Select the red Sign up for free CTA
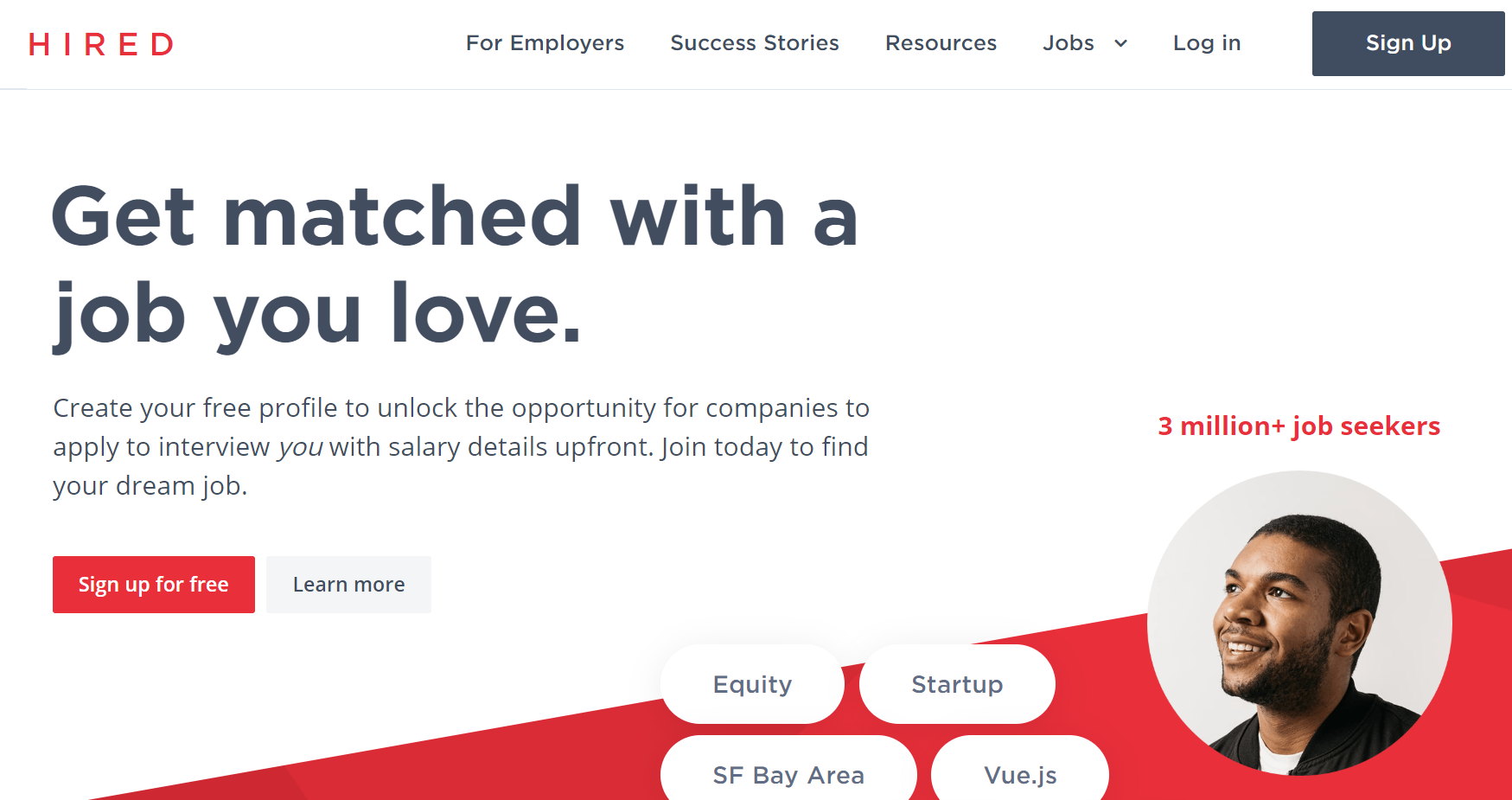 click(153, 585)
